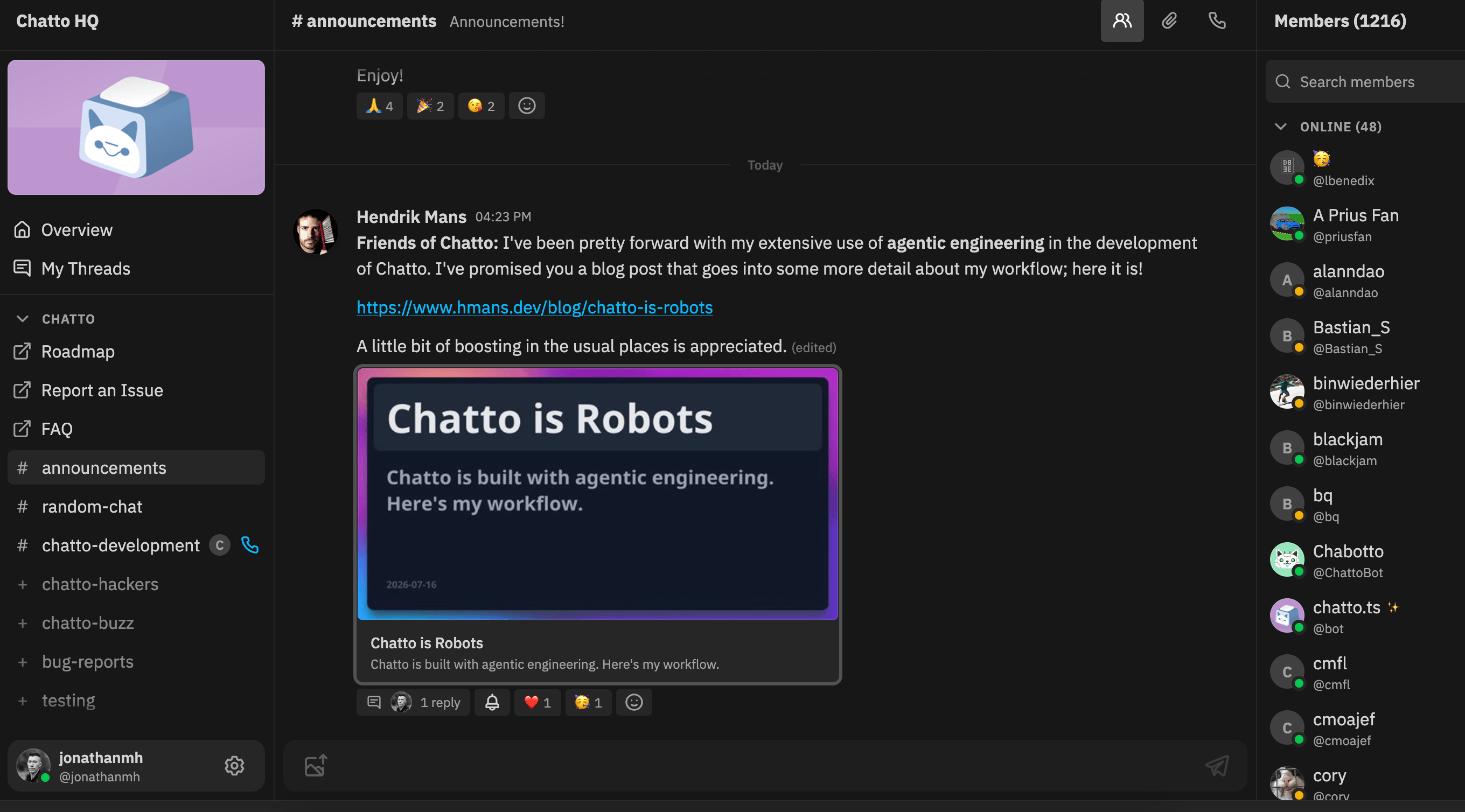Open member Chabotto
The height and width of the screenshot is (812, 1465).
coord(1365,560)
